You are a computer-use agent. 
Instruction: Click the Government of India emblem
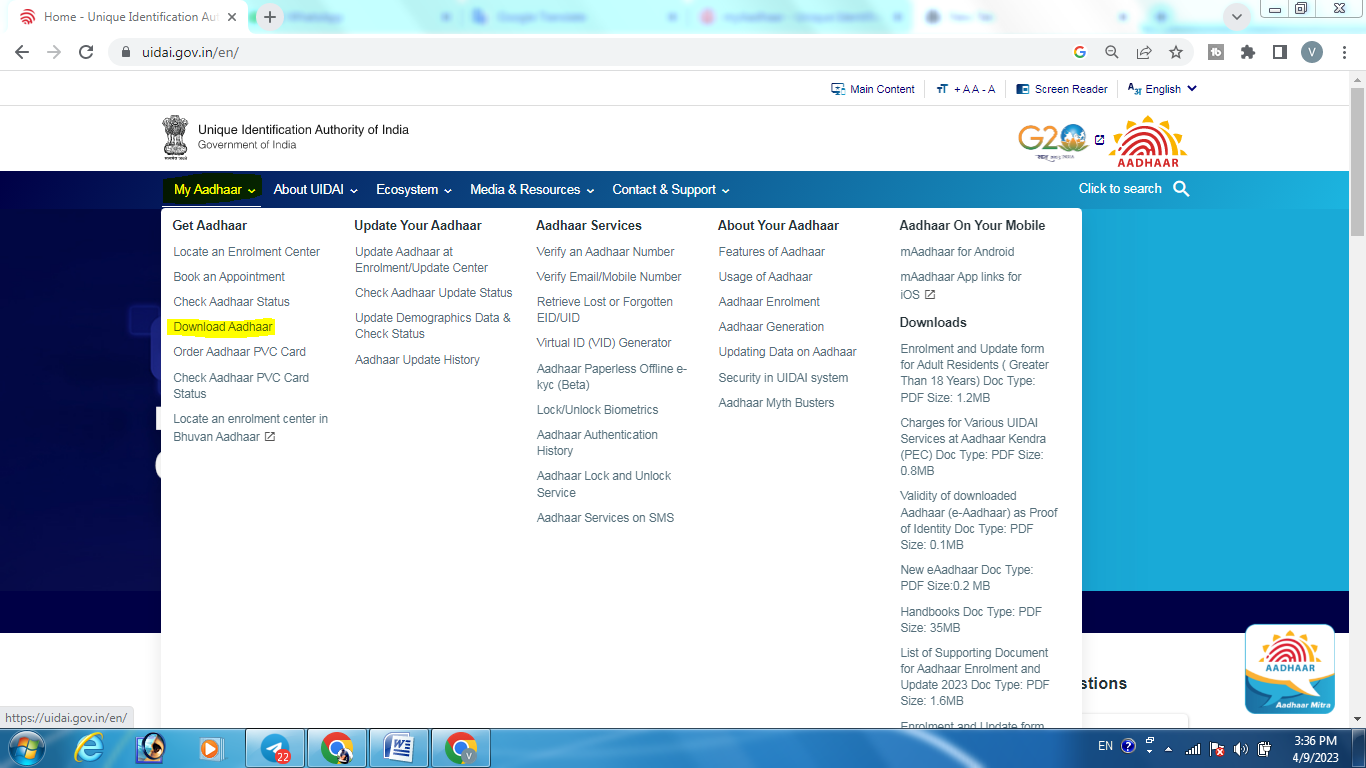(x=175, y=137)
